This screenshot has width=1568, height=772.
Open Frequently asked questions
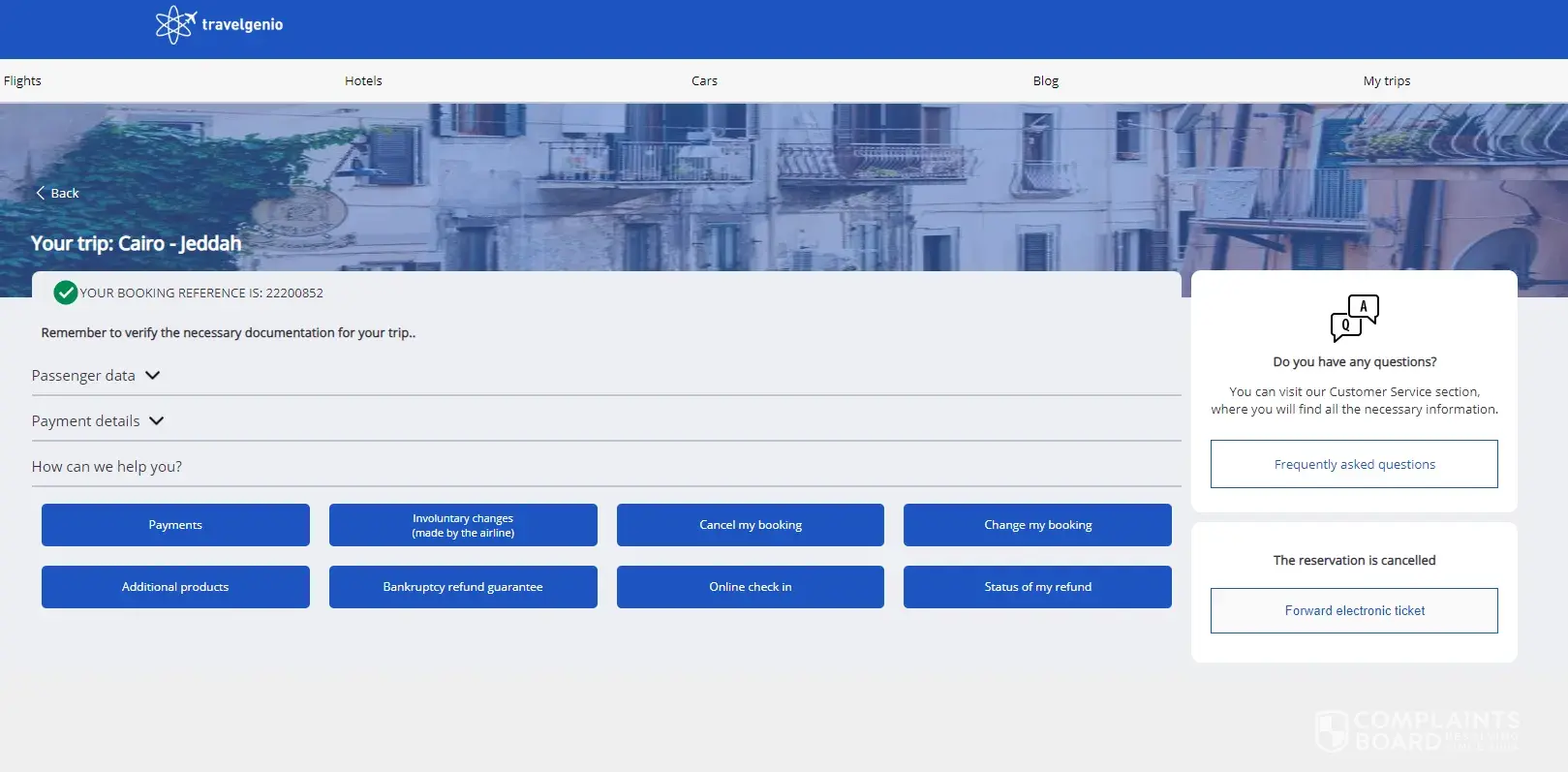pyautogui.click(x=1354, y=465)
